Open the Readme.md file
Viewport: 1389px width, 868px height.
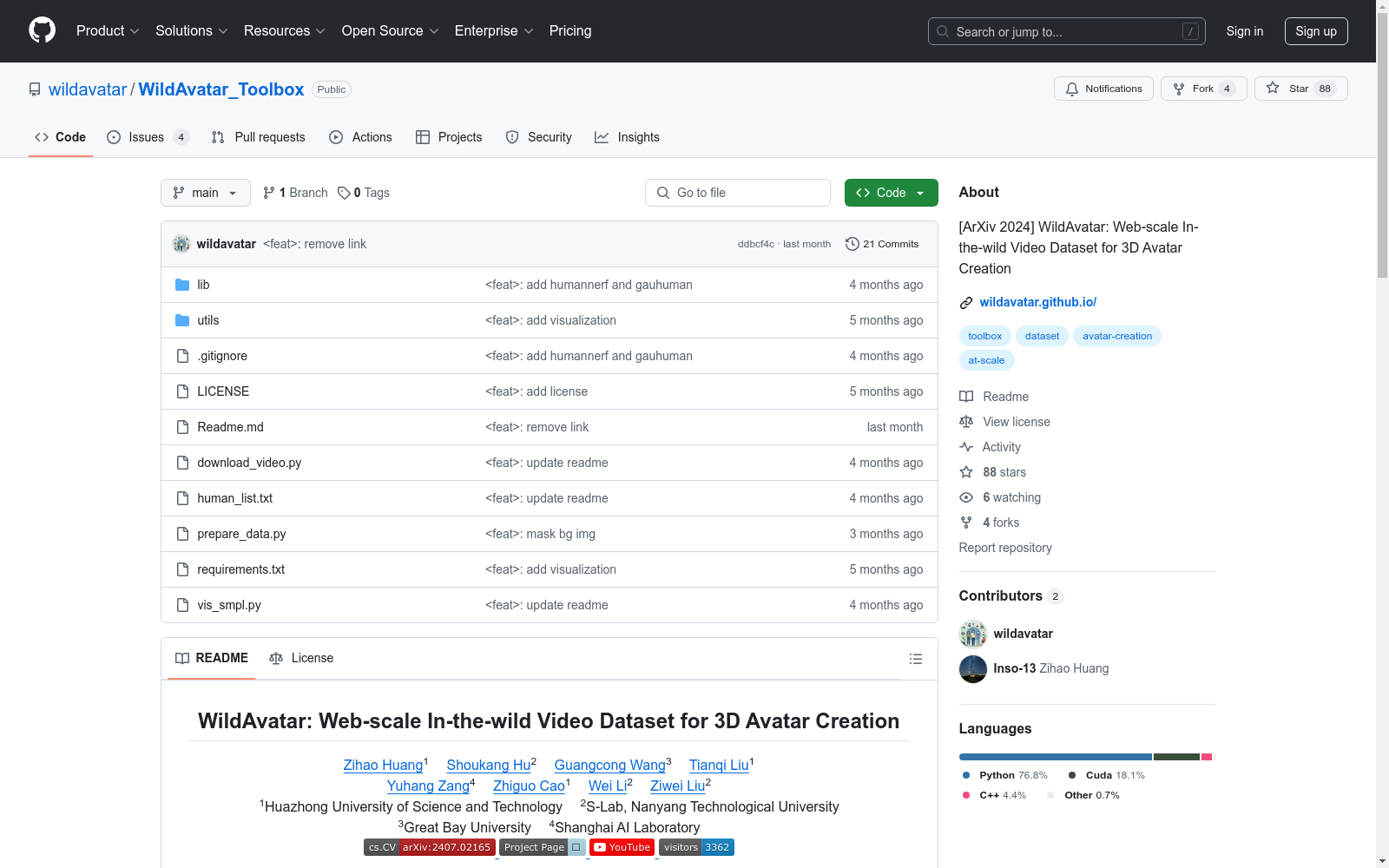coord(230,427)
